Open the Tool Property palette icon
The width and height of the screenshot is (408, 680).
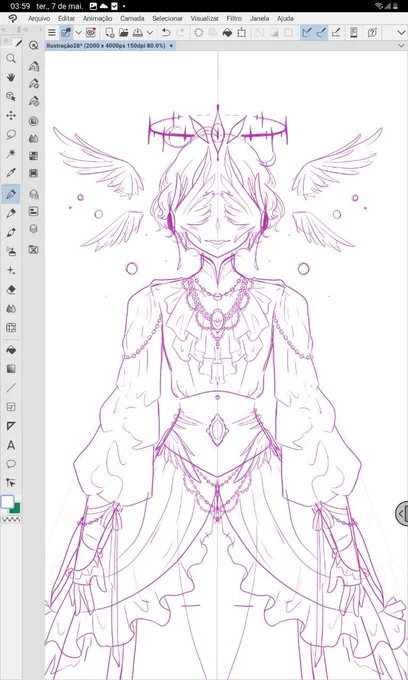[33, 83]
